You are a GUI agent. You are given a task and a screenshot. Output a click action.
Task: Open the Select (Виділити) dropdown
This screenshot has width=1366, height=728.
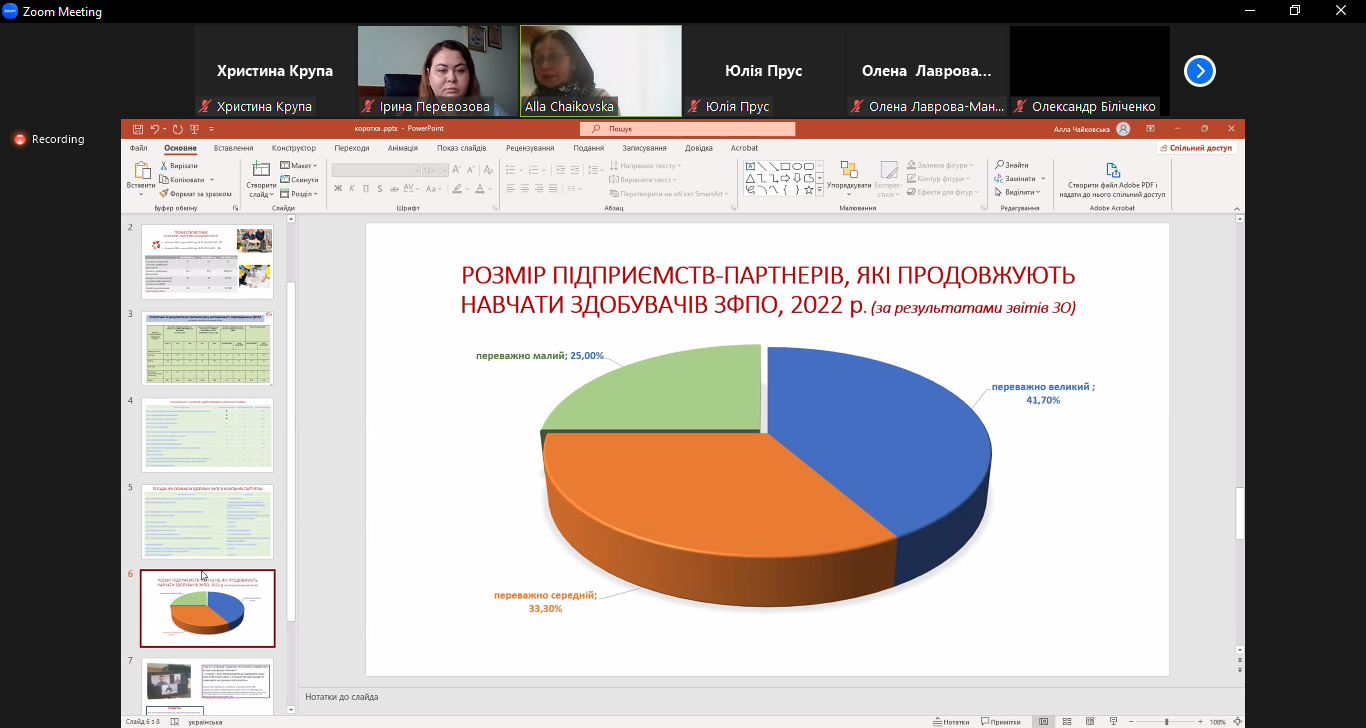(x=1017, y=192)
